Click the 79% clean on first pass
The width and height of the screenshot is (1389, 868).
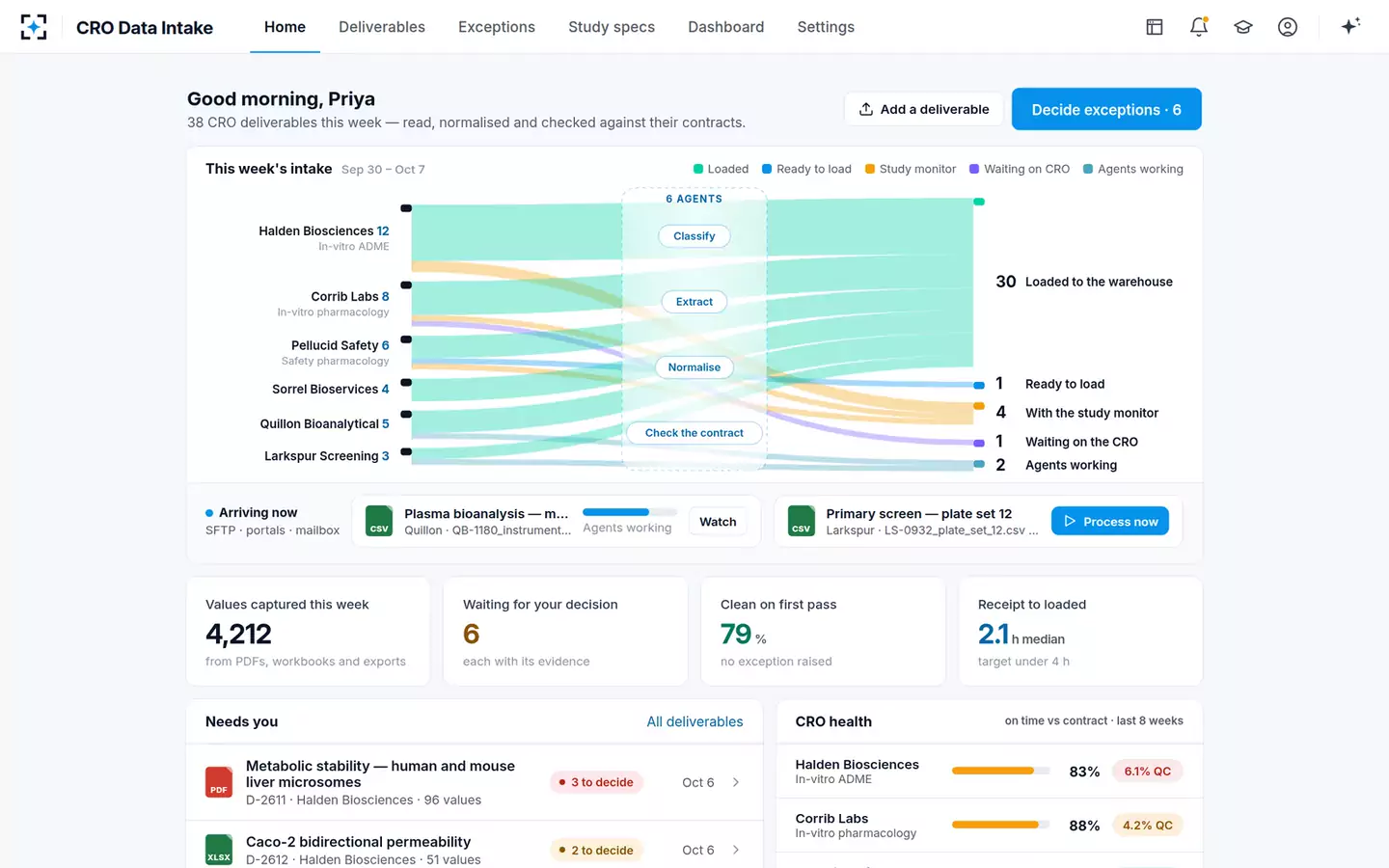(x=744, y=634)
